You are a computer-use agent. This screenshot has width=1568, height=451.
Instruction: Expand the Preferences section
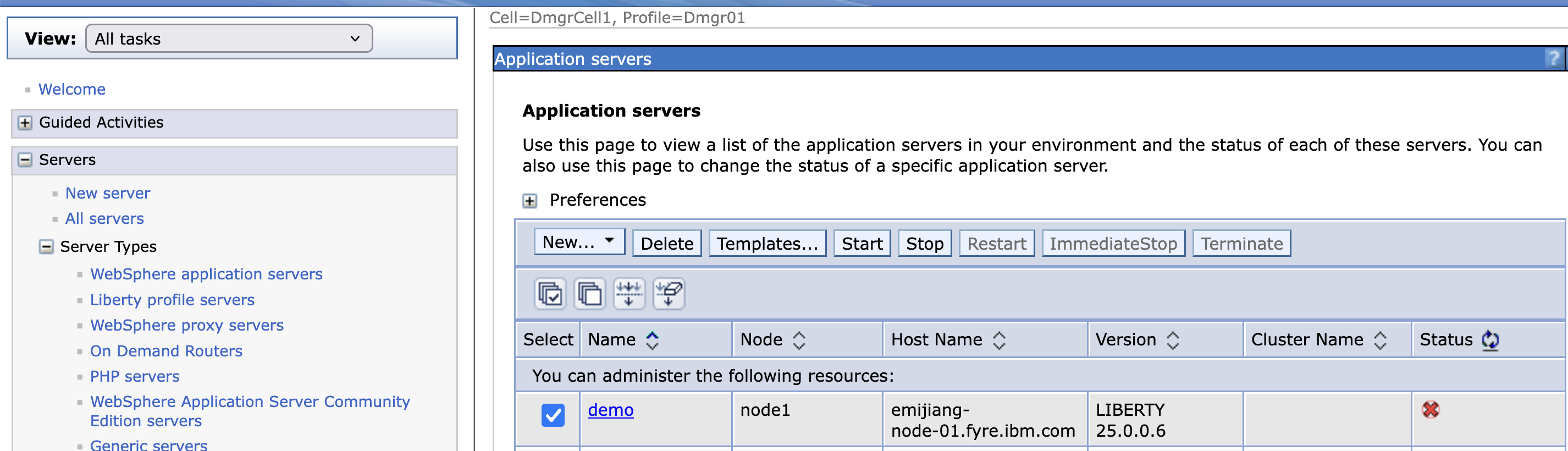pyautogui.click(x=529, y=201)
